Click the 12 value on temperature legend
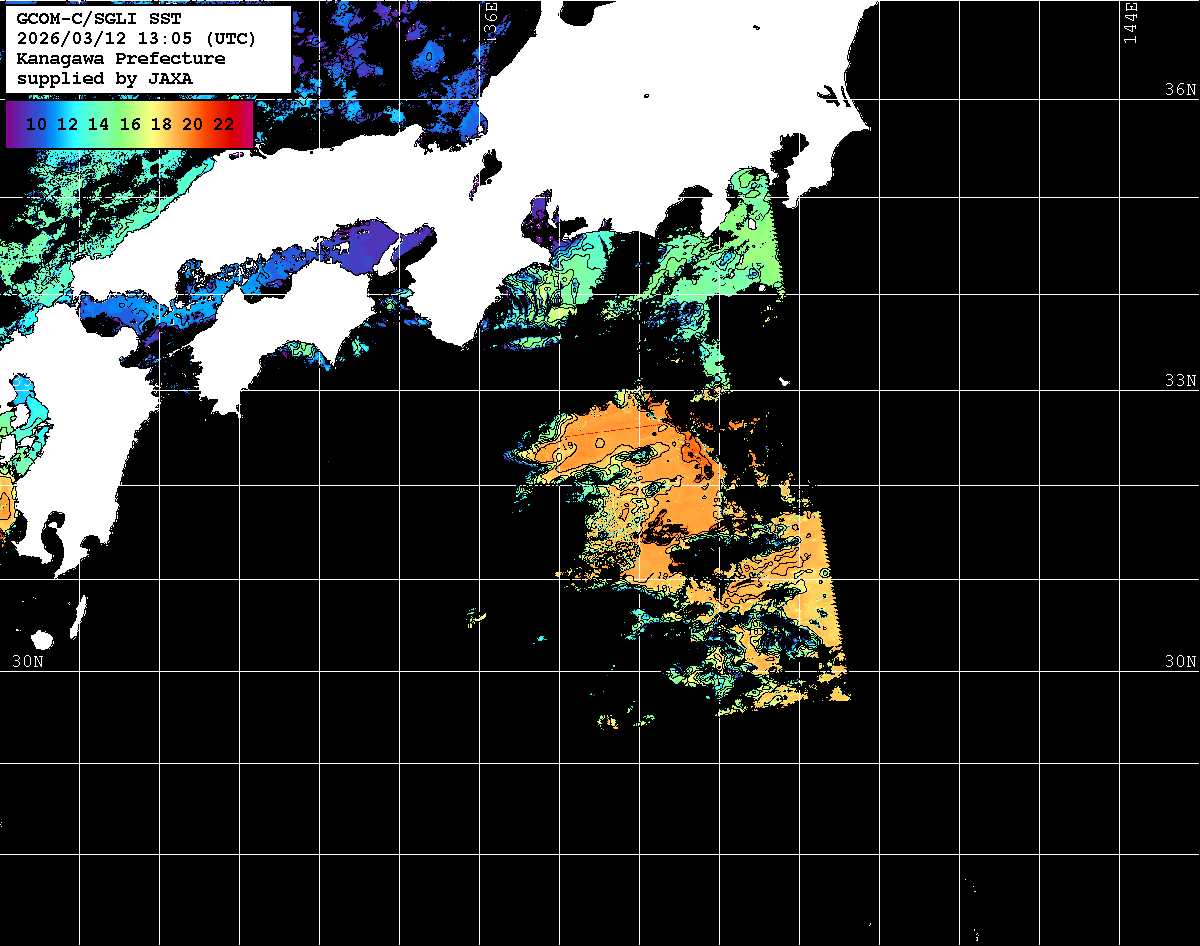 [68, 125]
